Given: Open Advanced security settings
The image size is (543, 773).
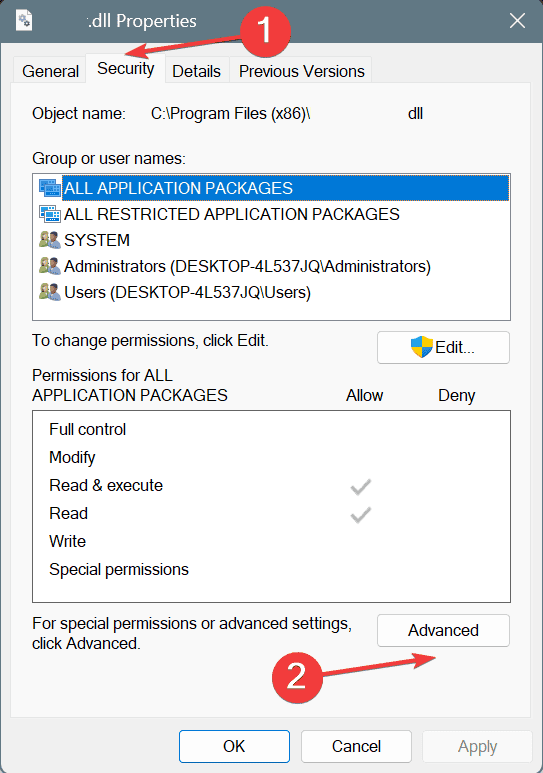Looking at the screenshot, I should click(x=443, y=630).
